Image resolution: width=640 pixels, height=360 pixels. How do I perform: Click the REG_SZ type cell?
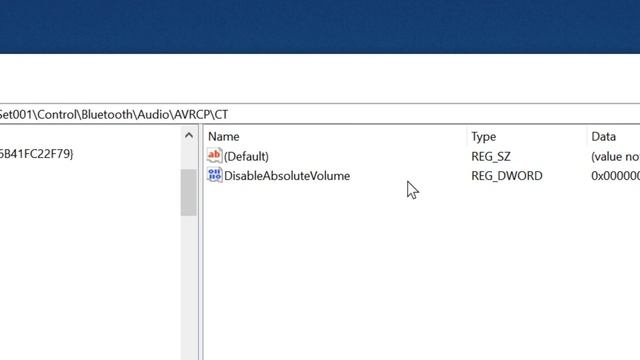(491, 156)
